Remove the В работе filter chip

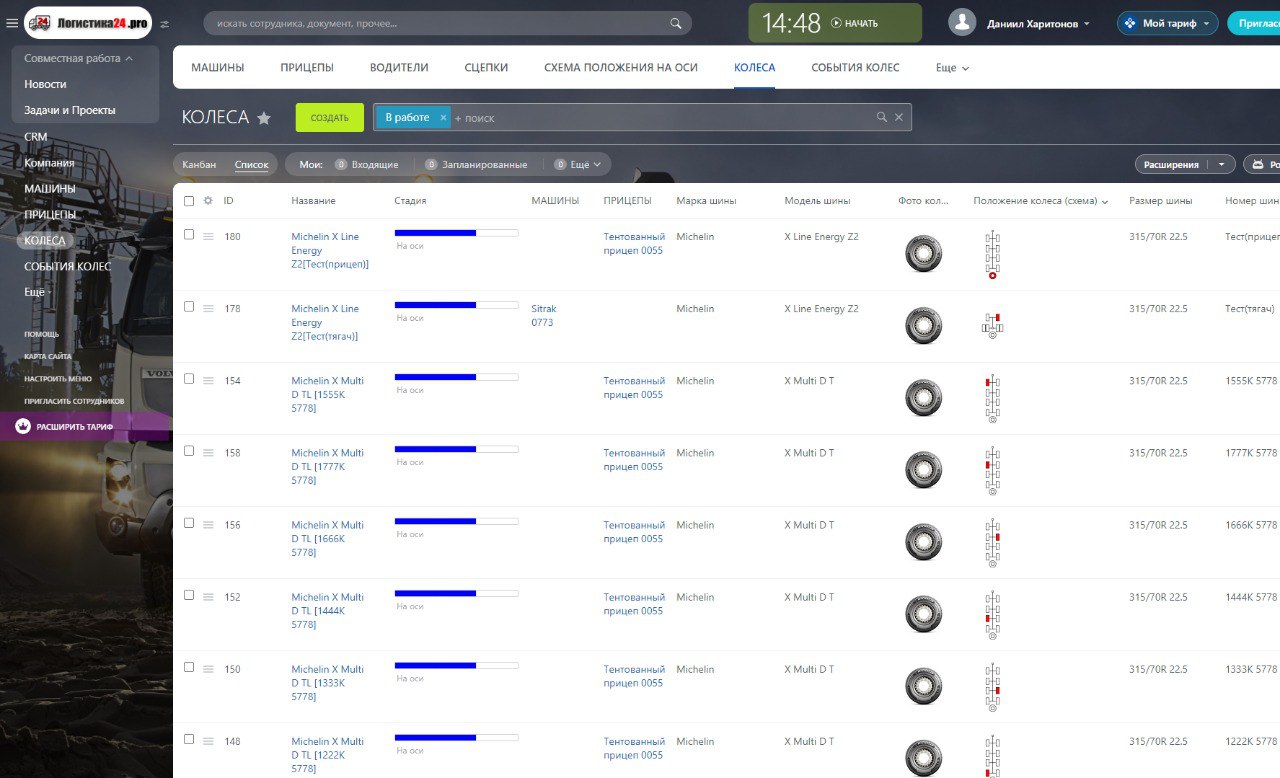(x=443, y=117)
